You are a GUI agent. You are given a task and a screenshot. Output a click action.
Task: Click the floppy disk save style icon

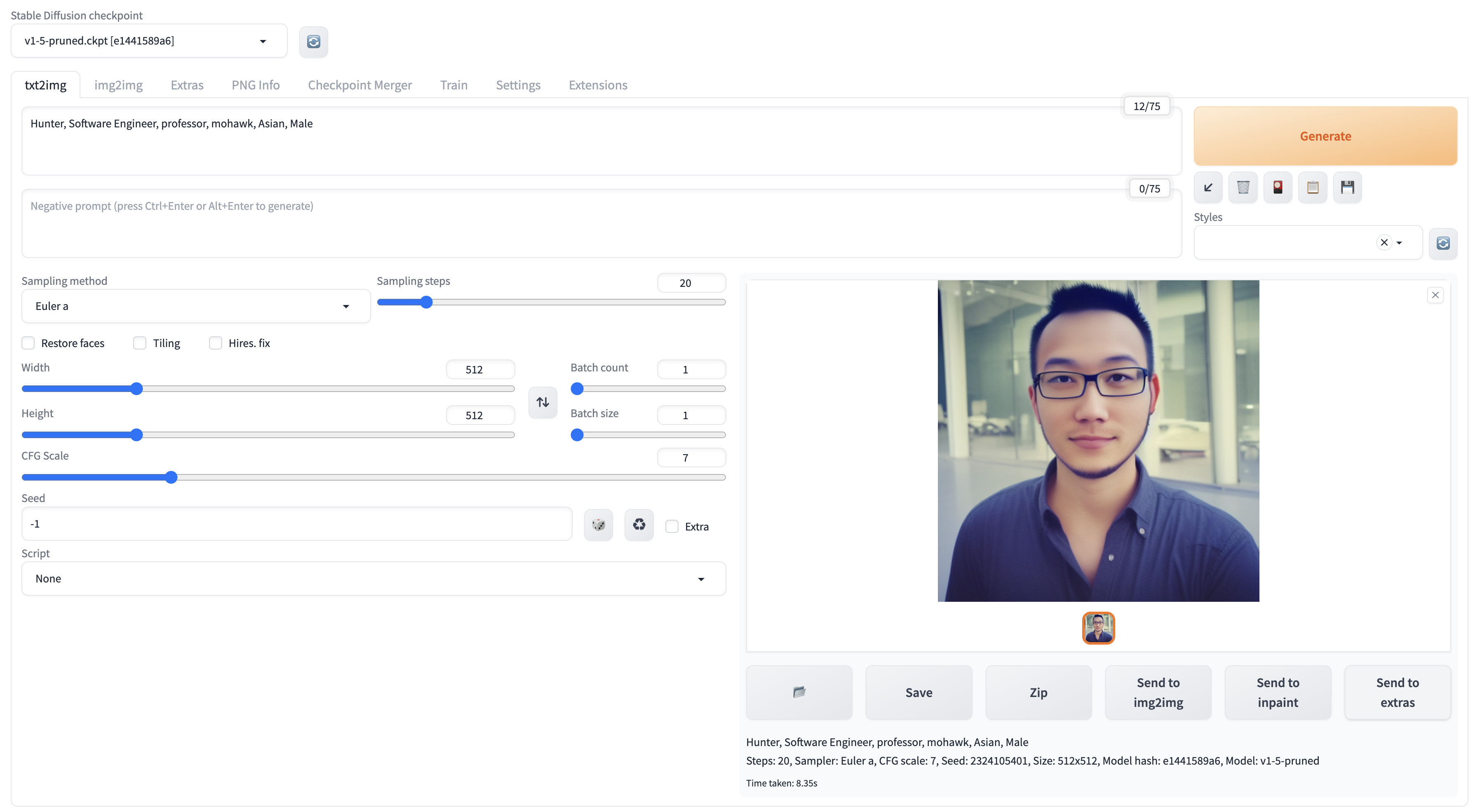[x=1347, y=187]
